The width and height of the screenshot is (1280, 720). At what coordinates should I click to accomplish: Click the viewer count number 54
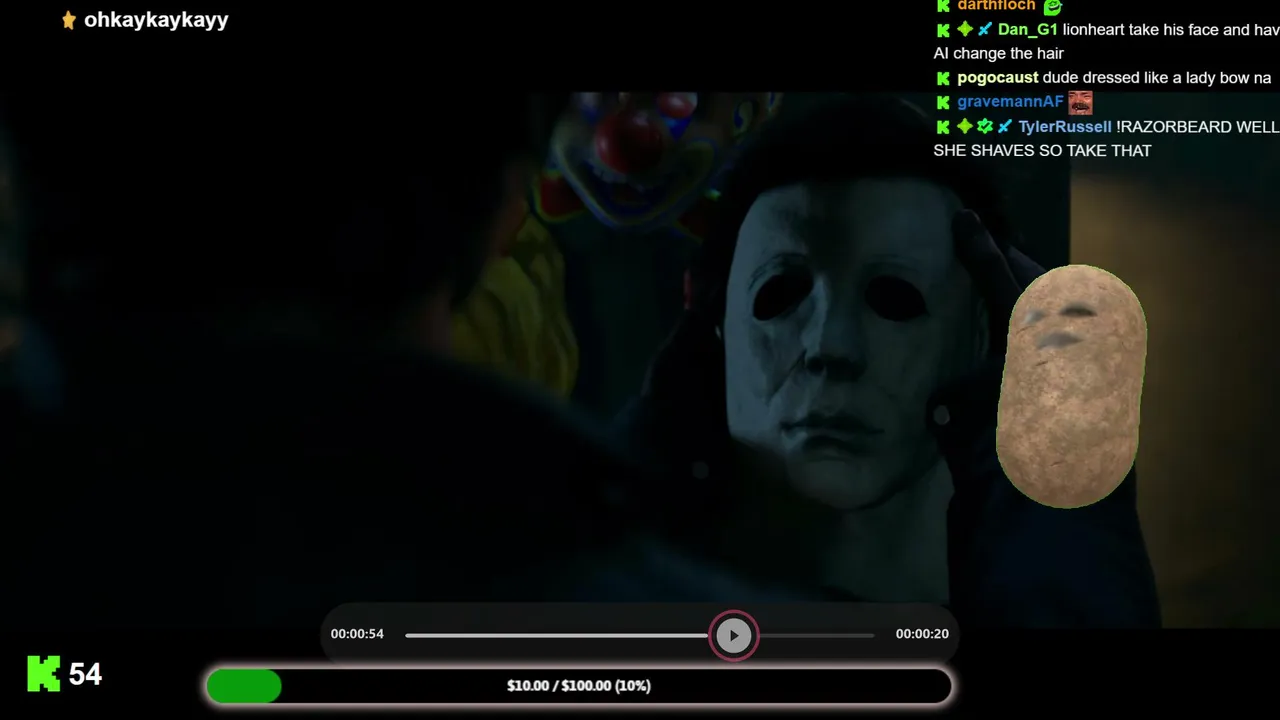[x=85, y=675]
